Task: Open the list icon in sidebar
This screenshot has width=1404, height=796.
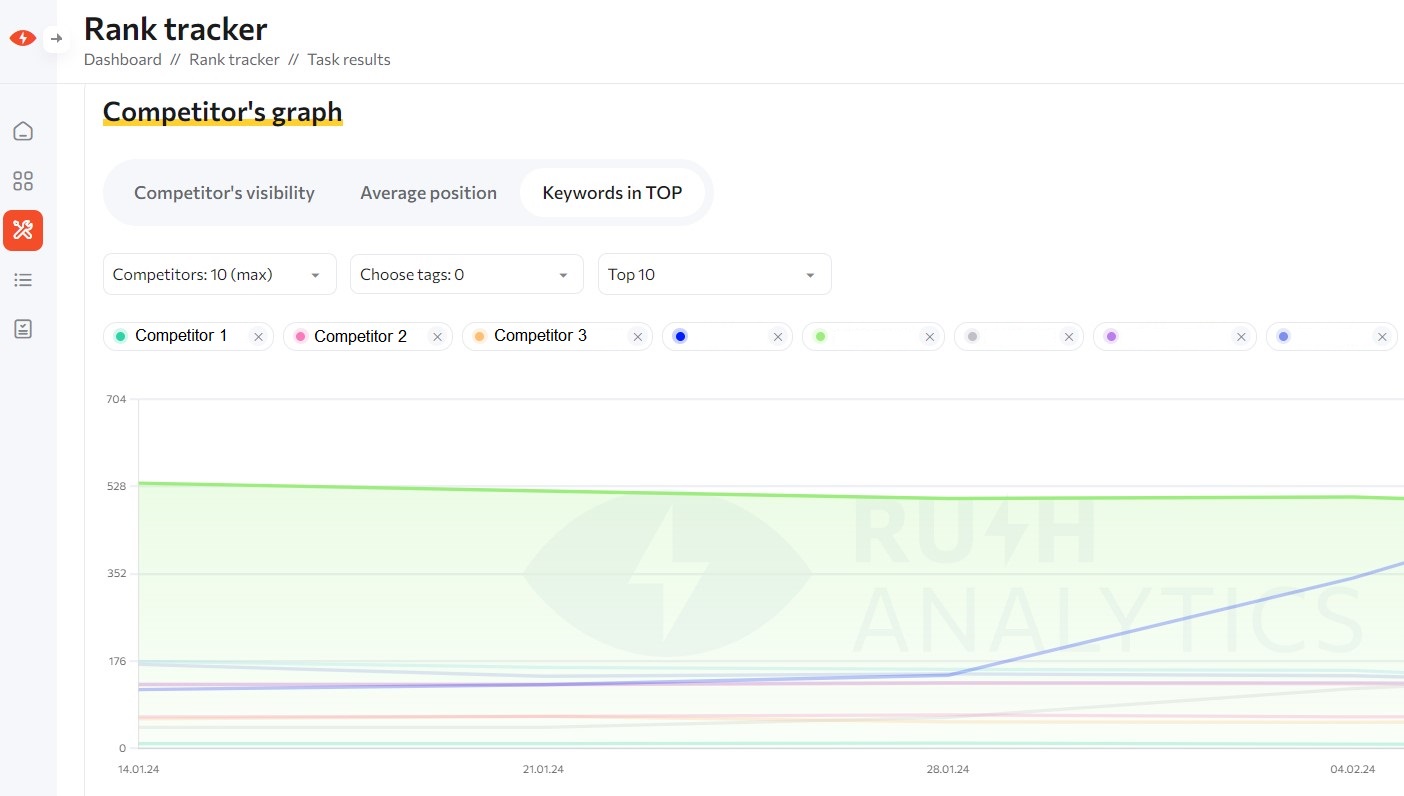Action: (23, 280)
